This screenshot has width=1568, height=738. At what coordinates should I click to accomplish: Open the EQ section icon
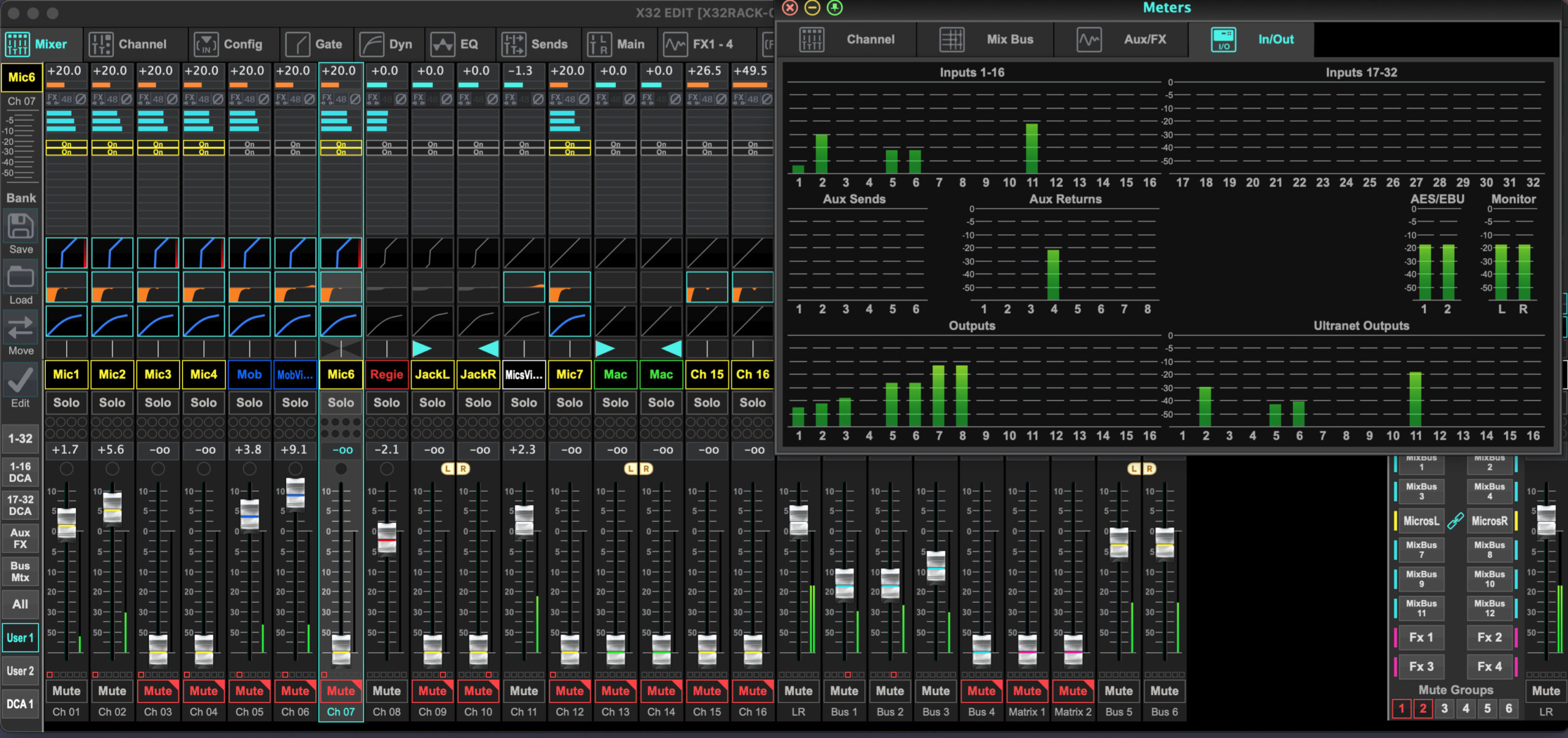[x=442, y=44]
